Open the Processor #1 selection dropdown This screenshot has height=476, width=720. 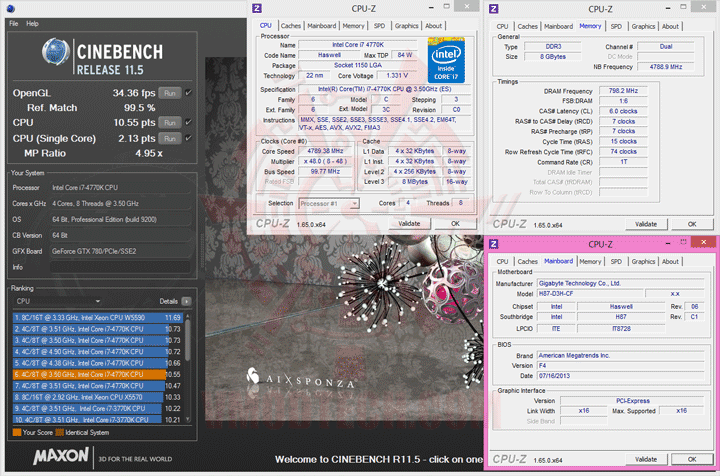pyautogui.click(x=329, y=203)
